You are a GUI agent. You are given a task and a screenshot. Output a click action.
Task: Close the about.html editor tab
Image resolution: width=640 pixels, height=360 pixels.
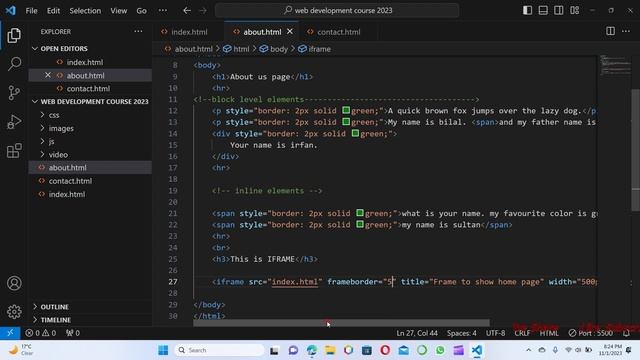[290, 31]
